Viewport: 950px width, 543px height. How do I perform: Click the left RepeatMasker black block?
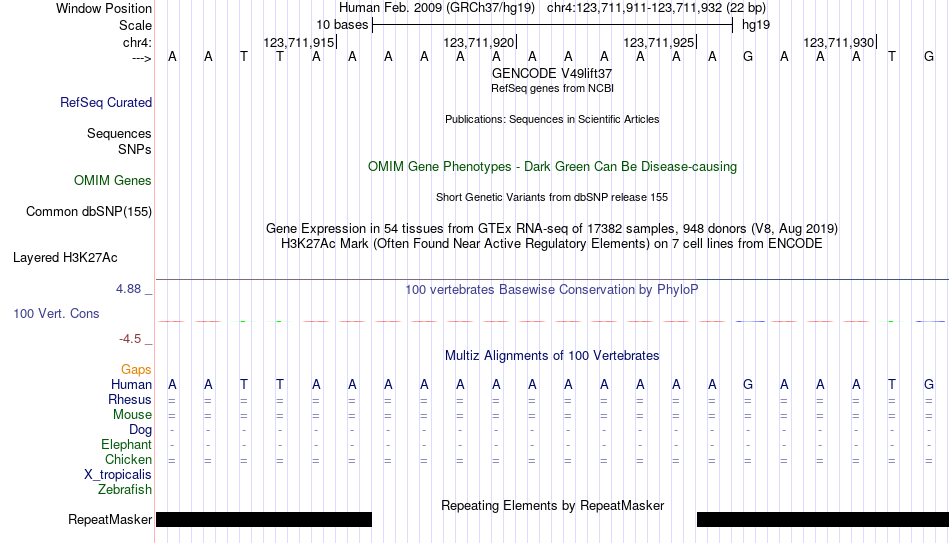[264, 519]
